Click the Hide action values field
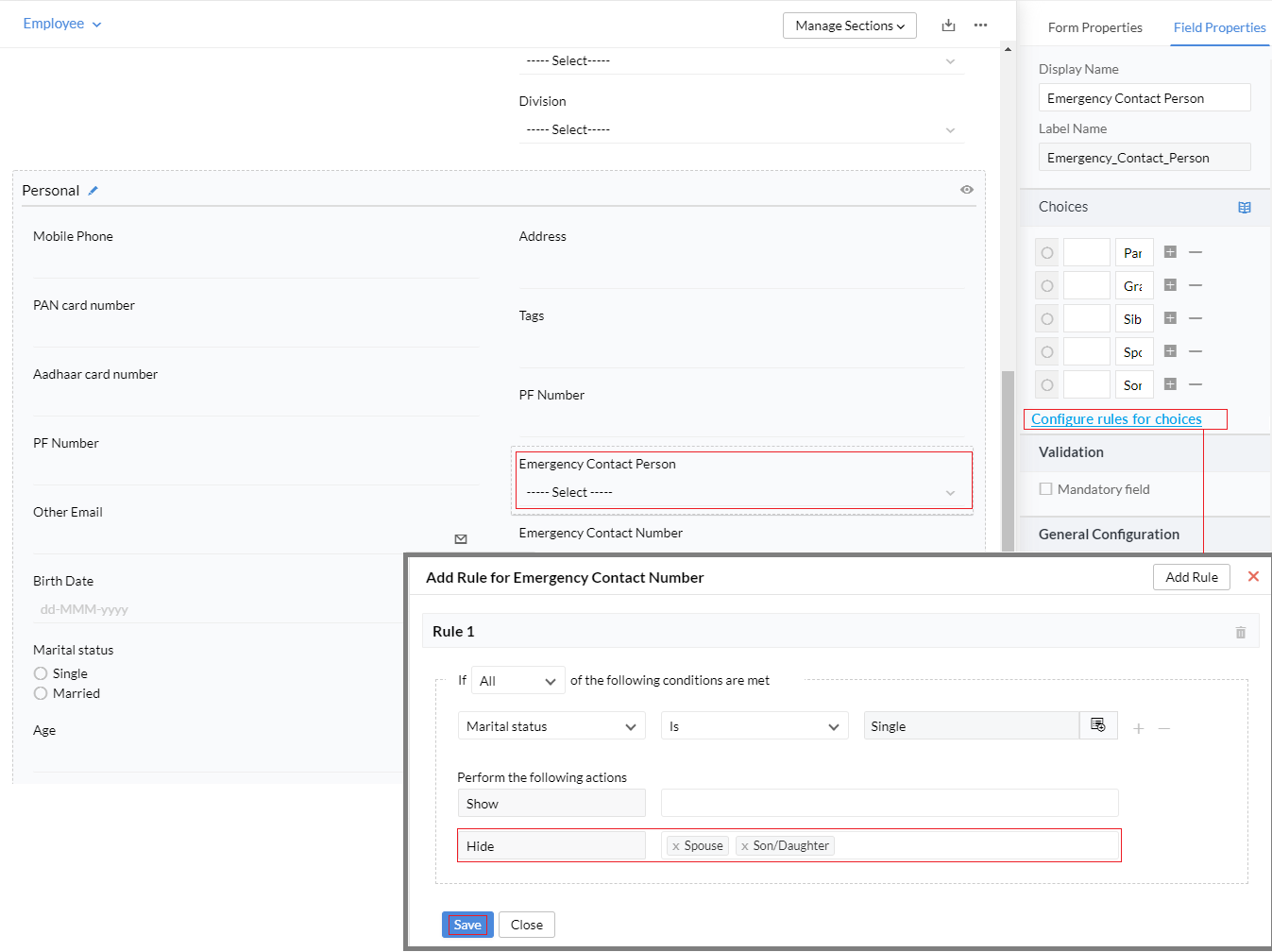Image resolution: width=1272 pixels, height=952 pixels. click(890, 845)
